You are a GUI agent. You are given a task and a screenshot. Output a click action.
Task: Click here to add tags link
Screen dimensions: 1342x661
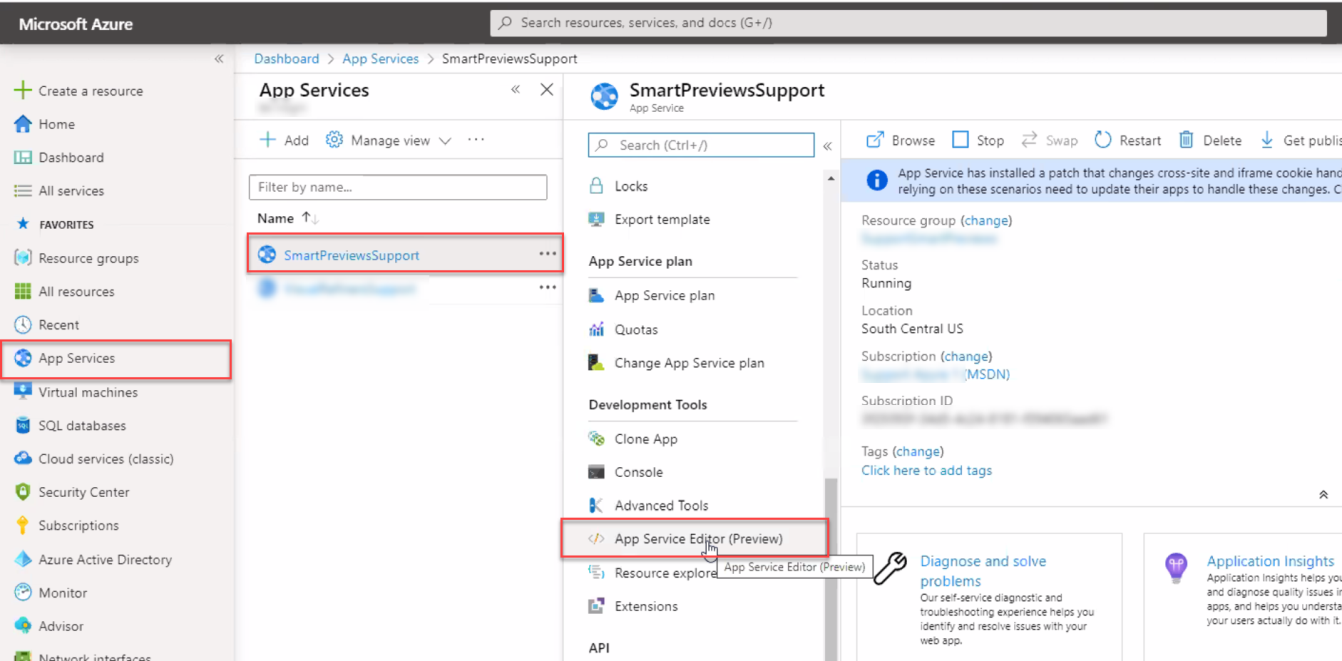coord(927,470)
